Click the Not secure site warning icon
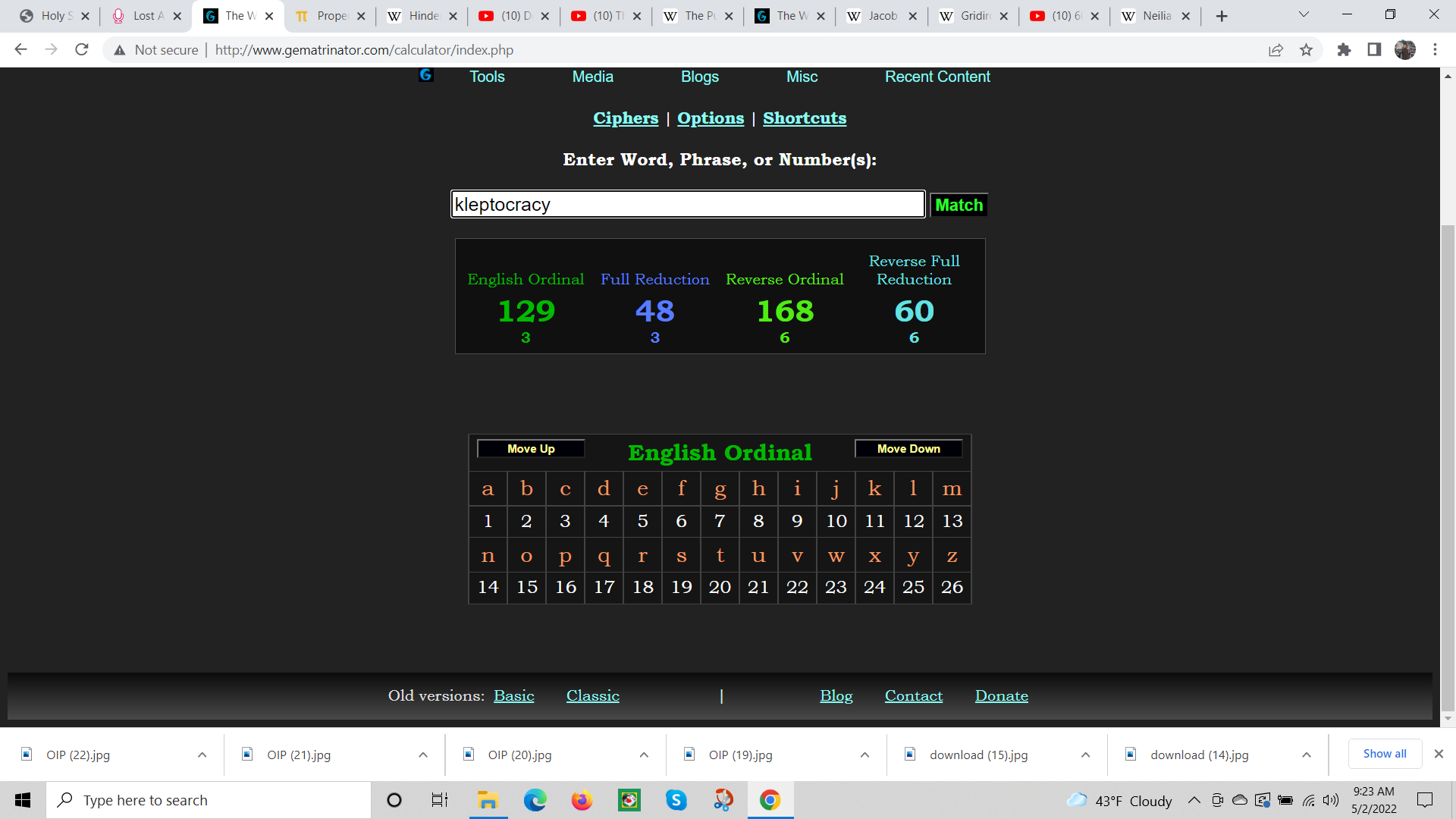1456x819 pixels. (119, 50)
